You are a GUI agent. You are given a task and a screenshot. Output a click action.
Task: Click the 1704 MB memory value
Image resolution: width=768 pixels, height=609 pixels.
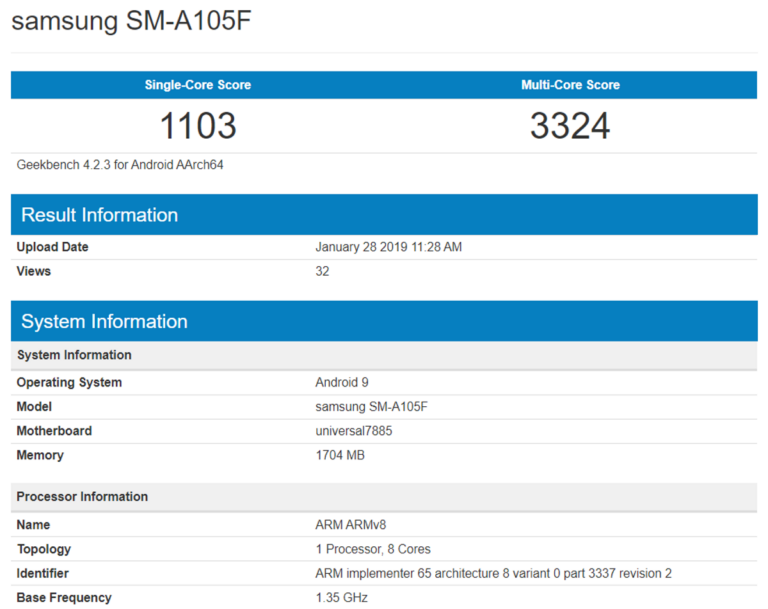tap(340, 455)
